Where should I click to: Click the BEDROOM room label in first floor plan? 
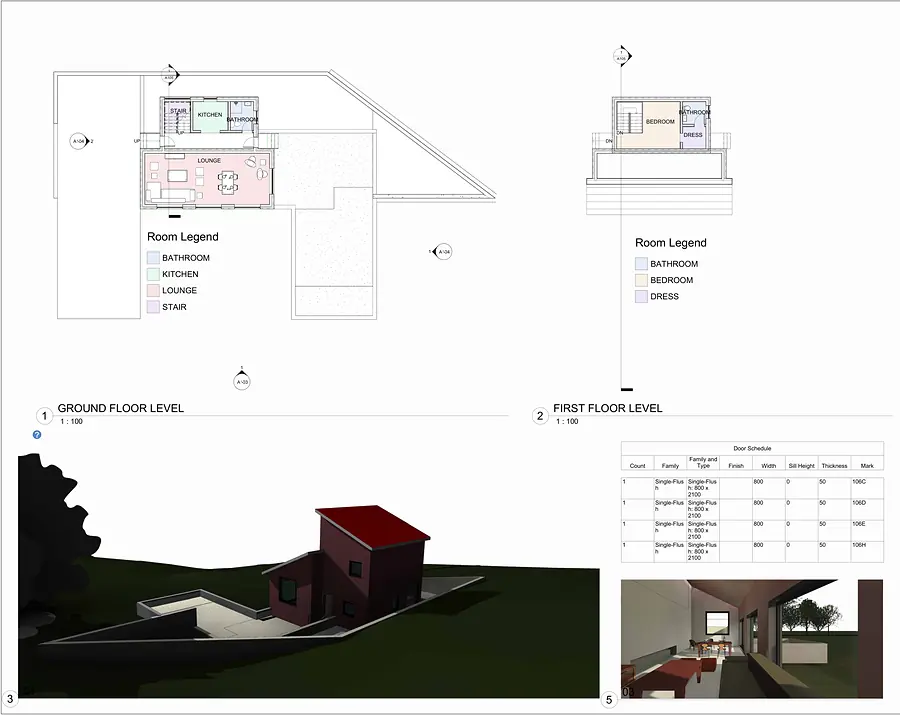pyautogui.click(x=660, y=122)
